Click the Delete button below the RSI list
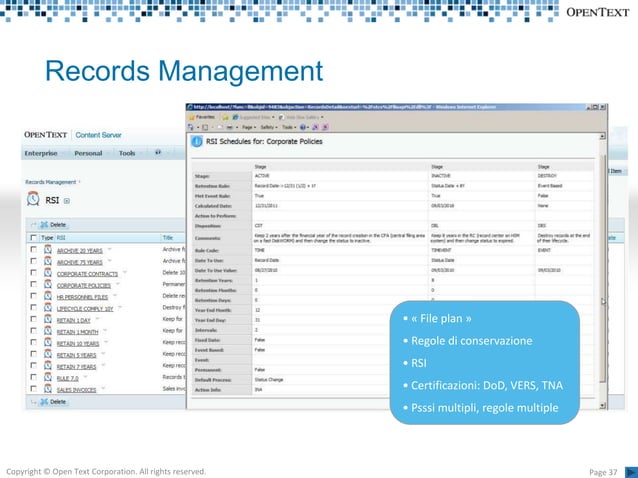 (53, 402)
